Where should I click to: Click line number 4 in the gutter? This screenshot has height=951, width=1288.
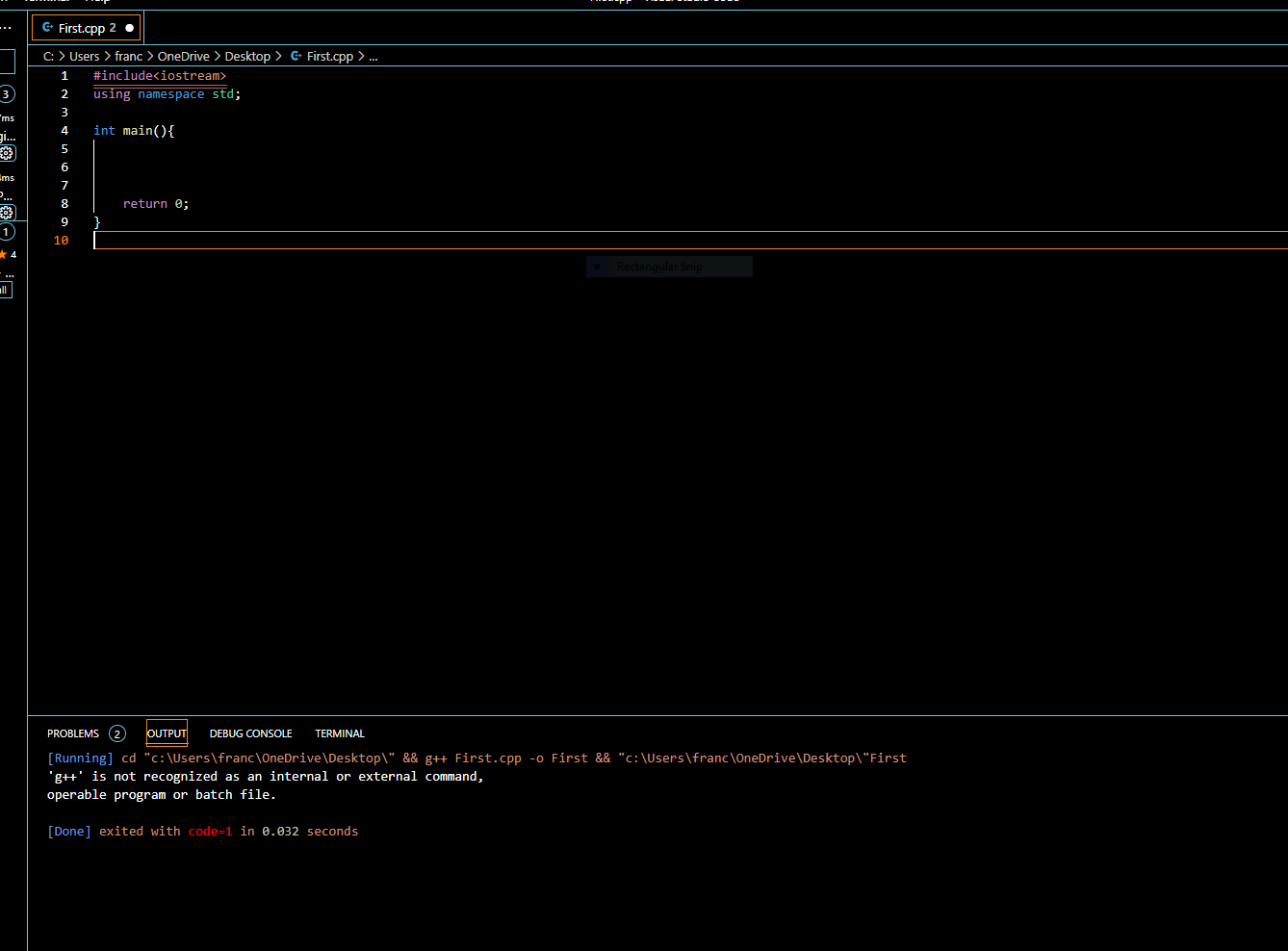pyautogui.click(x=64, y=131)
